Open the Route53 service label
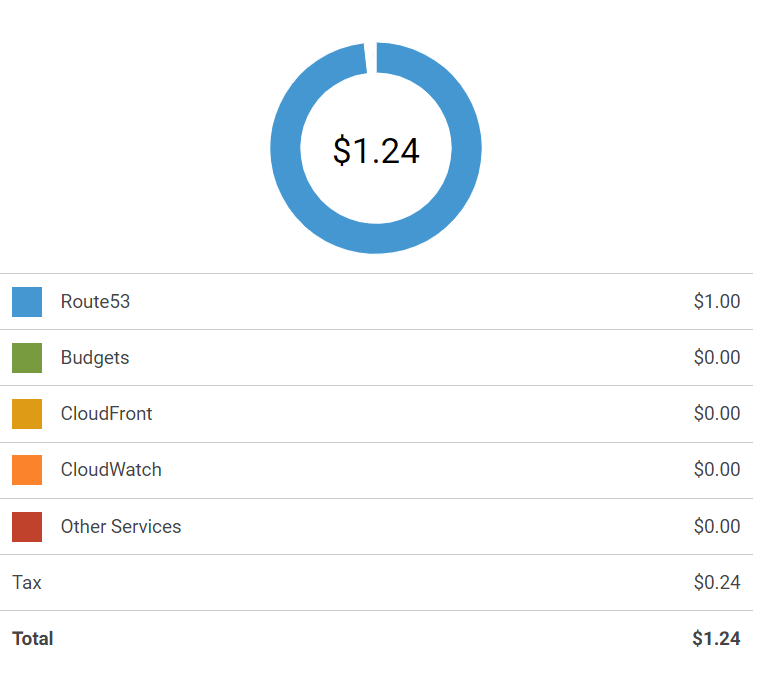Image resolution: width=757 pixels, height=676 pixels. coord(95,302)
